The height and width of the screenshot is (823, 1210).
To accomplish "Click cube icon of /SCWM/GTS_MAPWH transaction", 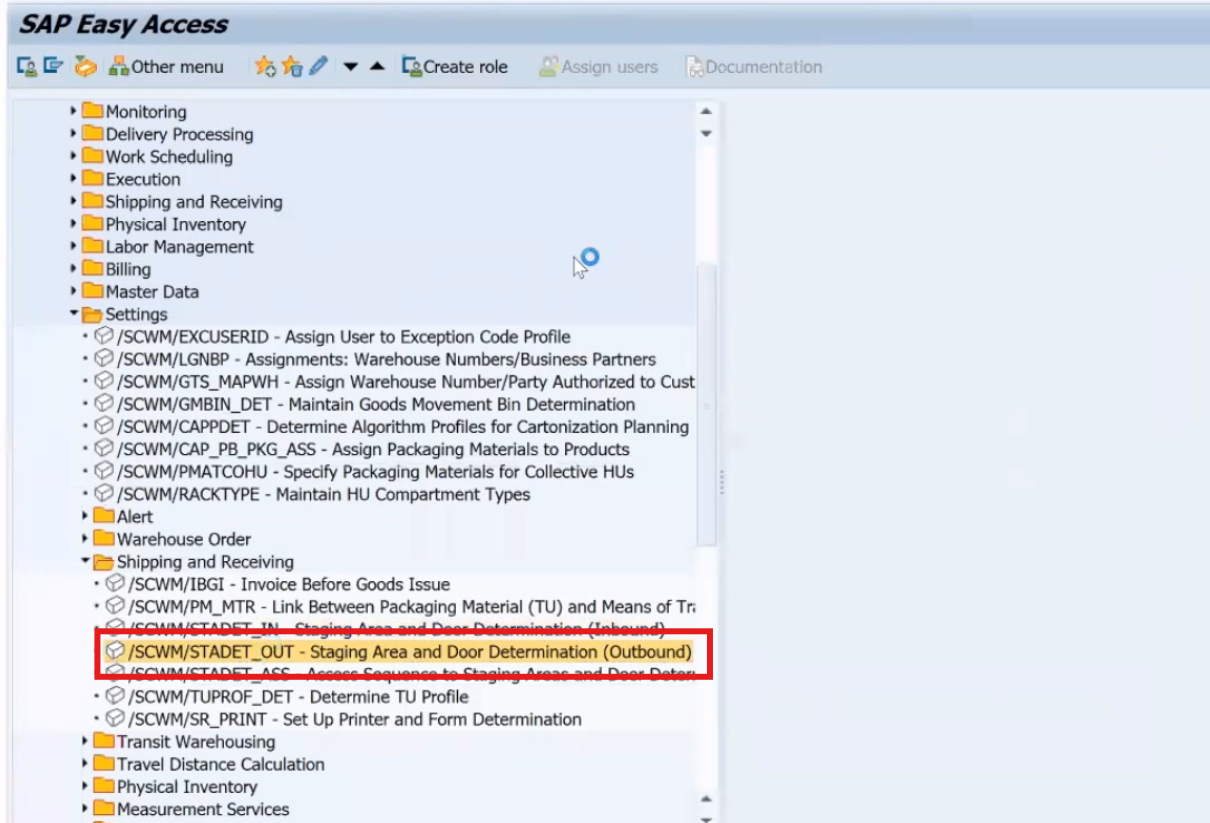I will click(x=103, y=382).
